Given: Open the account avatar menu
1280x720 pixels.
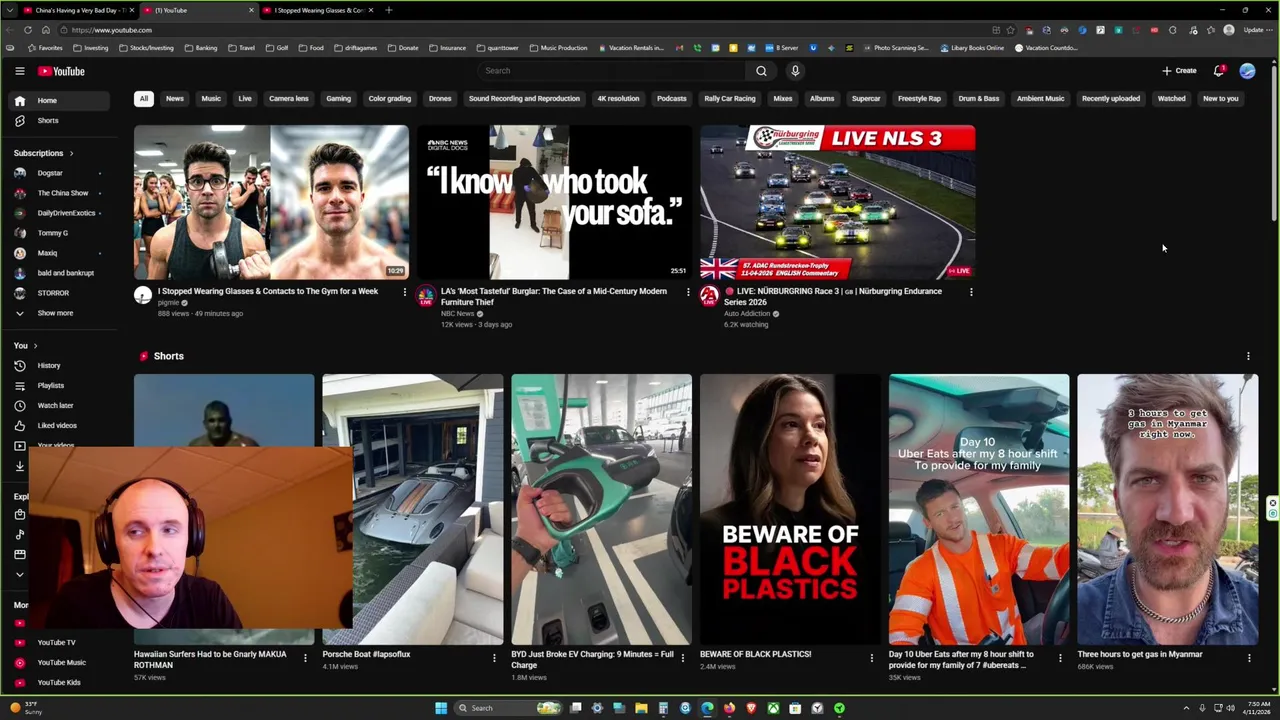Looking at the screenshot, I should [1247, 71].
